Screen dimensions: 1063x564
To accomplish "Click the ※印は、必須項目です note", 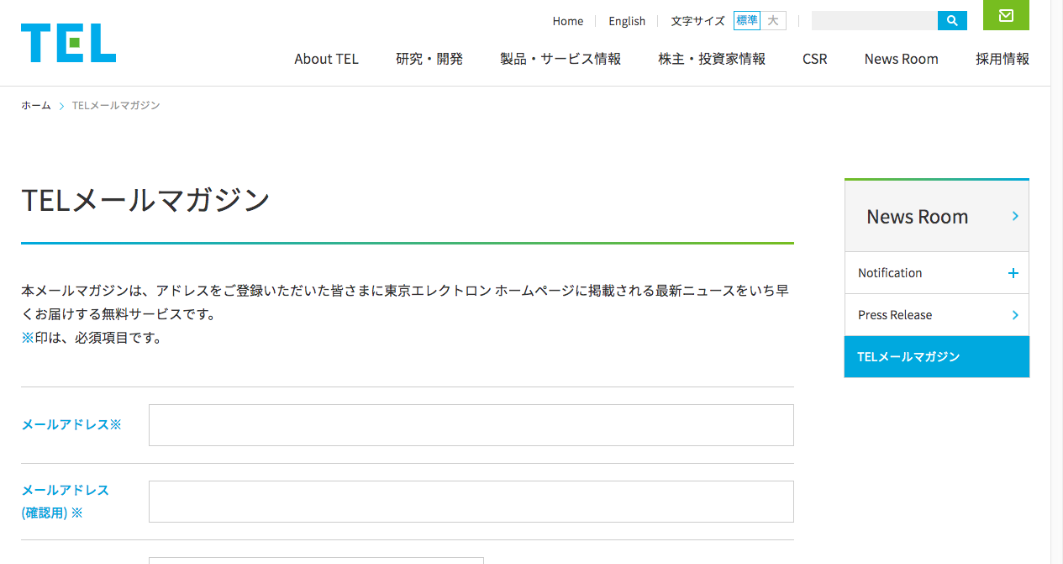I will [x=92, y=338].
